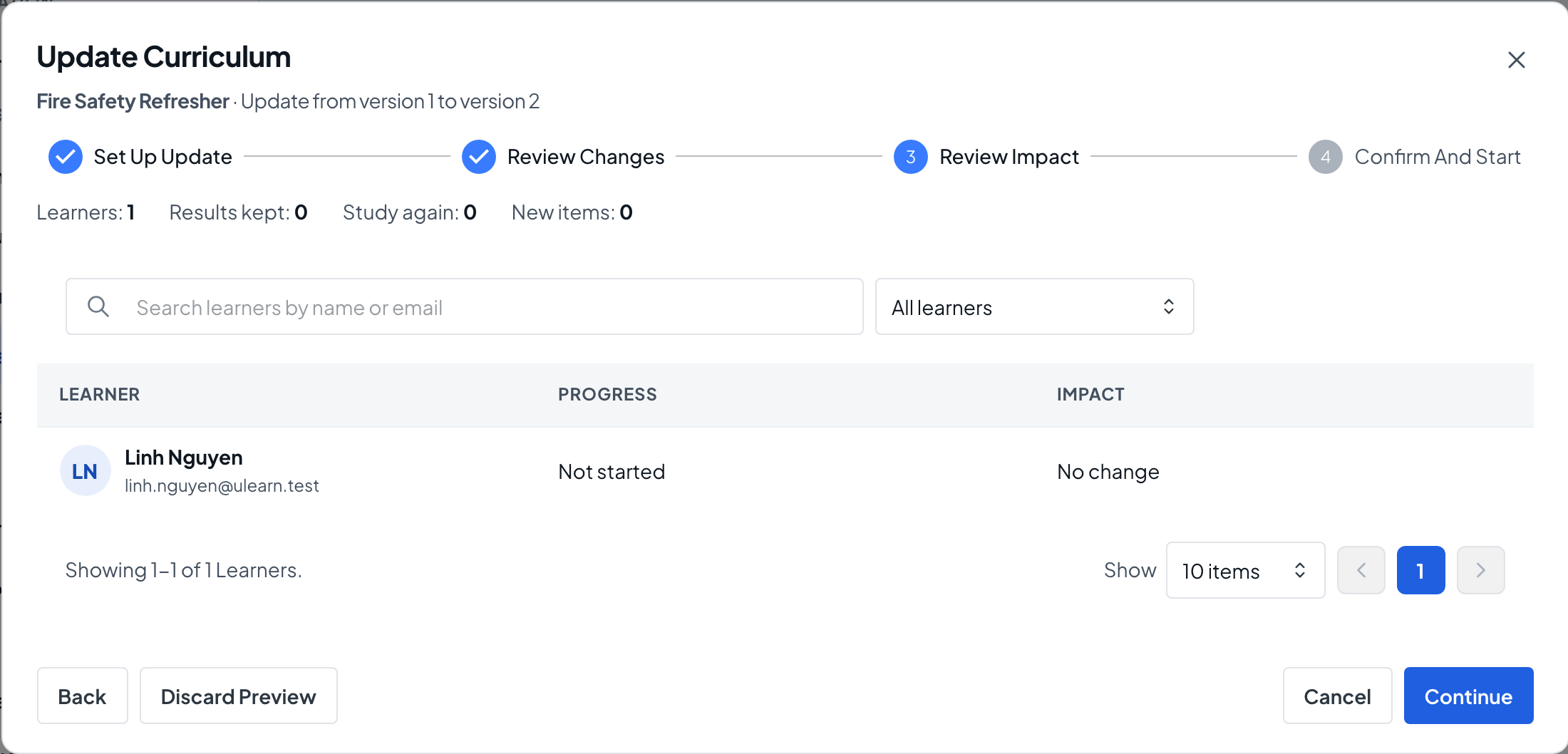The image size is (1568, 754).
Task: Go to the next page of learners
Action: pyautogui.click(x=1481, y=570)
